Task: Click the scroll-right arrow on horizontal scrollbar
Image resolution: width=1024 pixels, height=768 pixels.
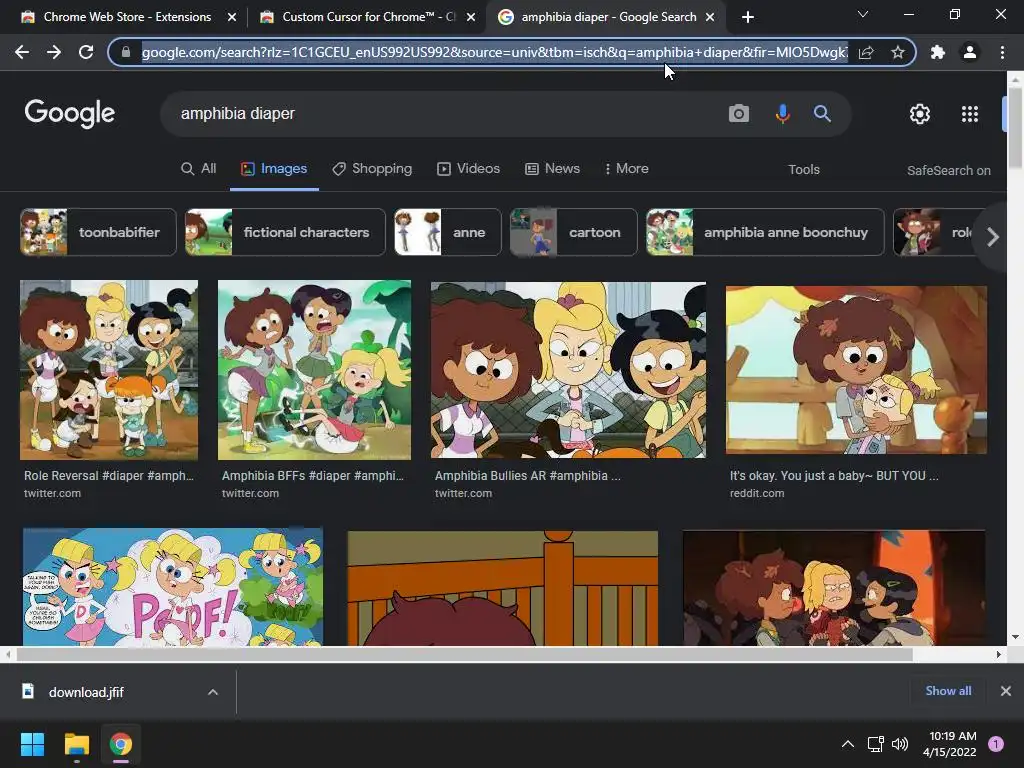Action: (x=999, y=654)
